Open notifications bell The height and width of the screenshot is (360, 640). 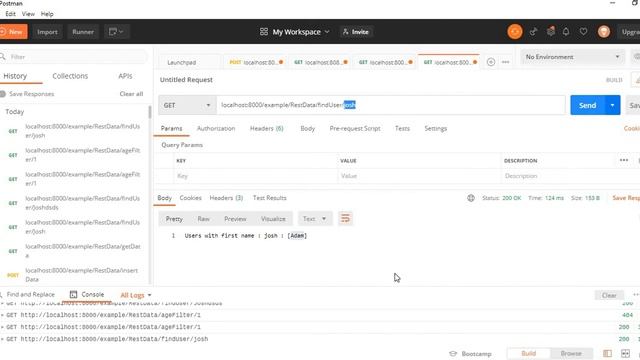coord(566,31)
